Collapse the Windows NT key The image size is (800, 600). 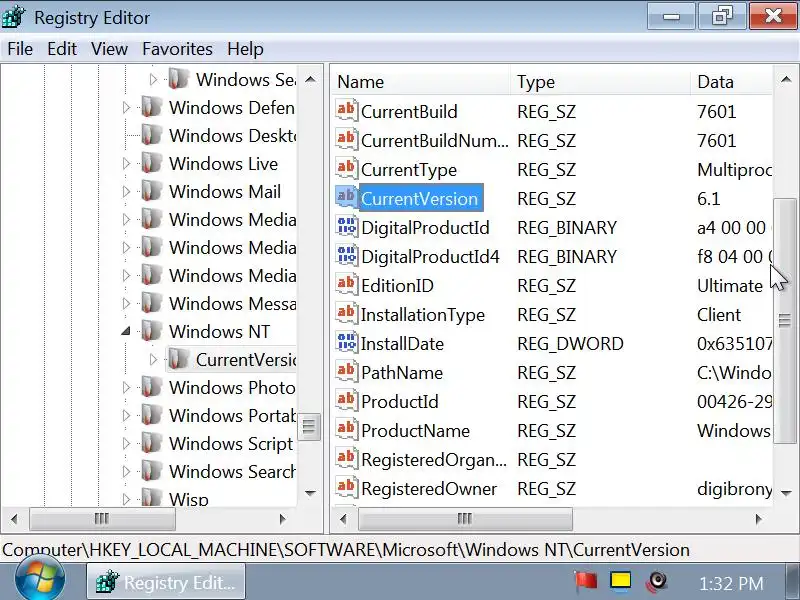click(126, 332)
